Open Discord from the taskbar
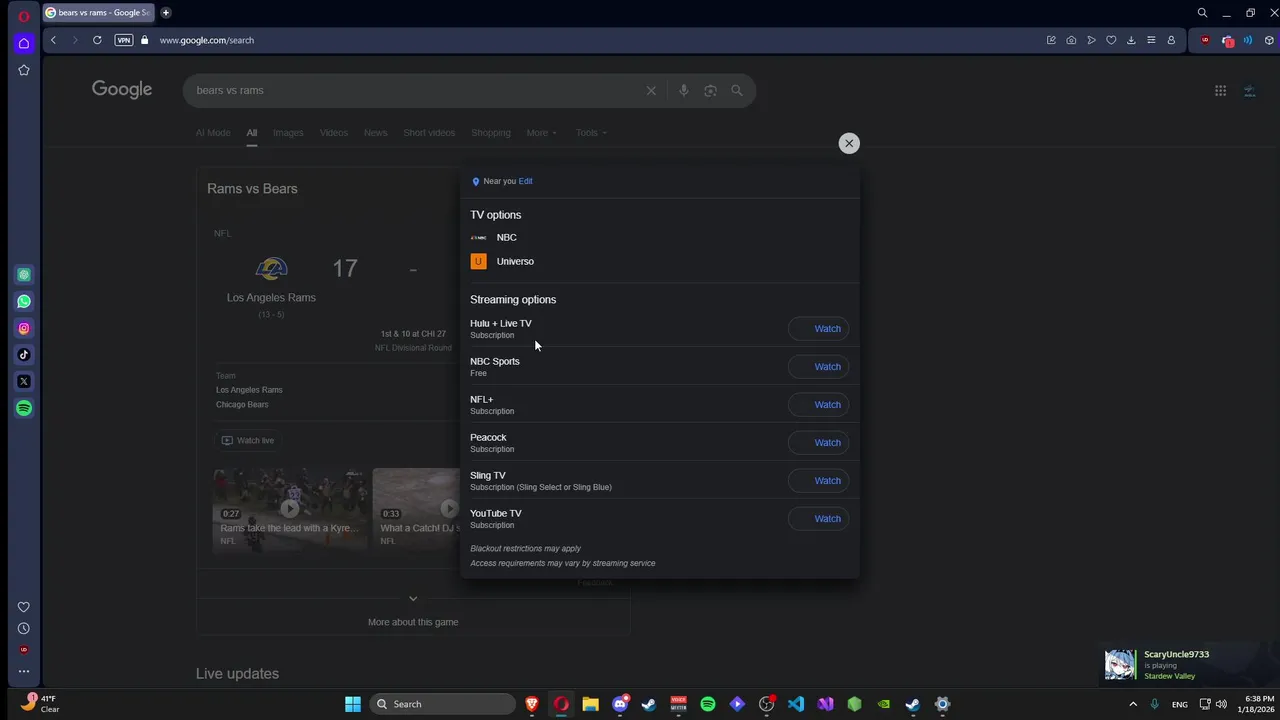This screenshot has width=1280, height=720. (x=620, y=704)
